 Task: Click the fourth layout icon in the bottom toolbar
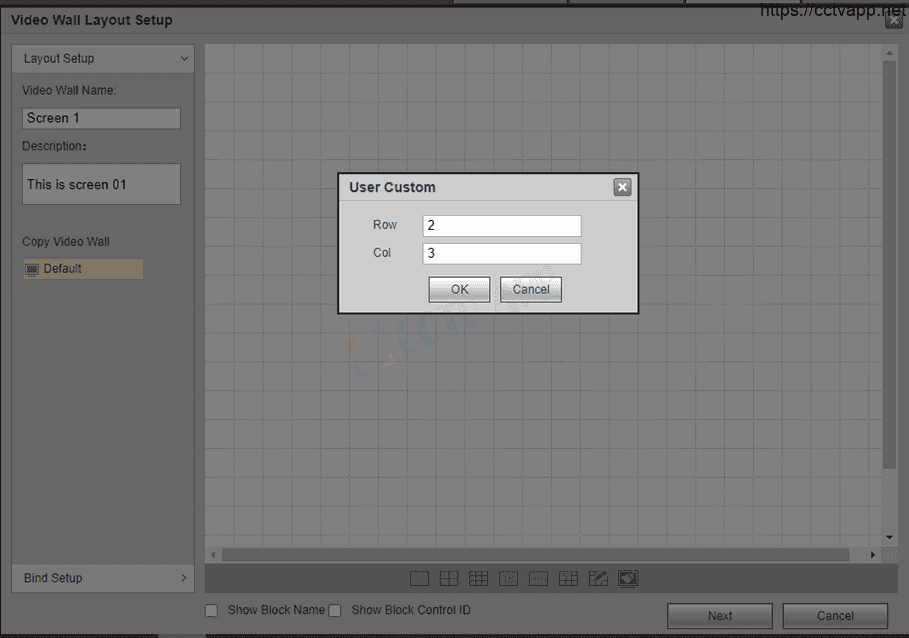(509, 578)
